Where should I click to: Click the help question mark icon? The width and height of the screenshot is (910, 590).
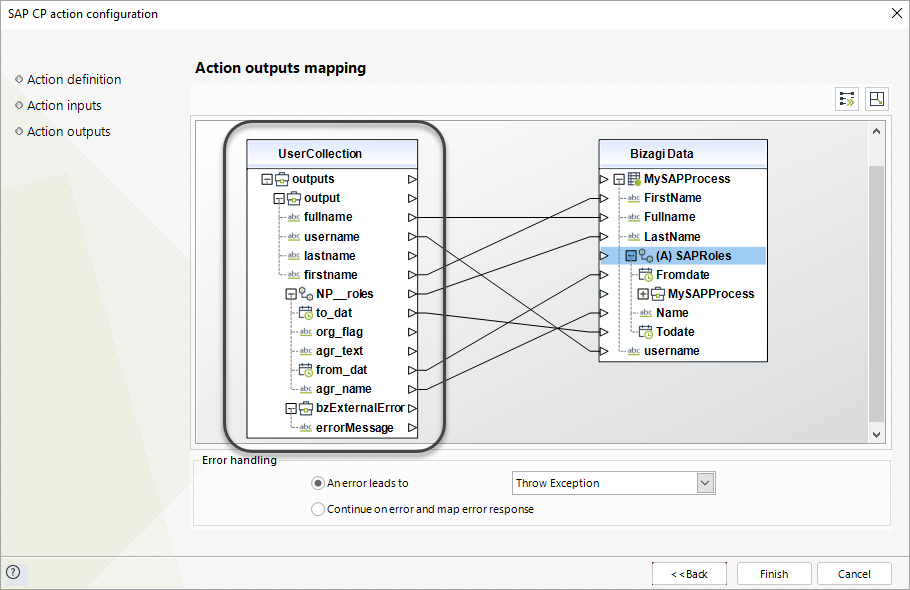pos(13,573)
